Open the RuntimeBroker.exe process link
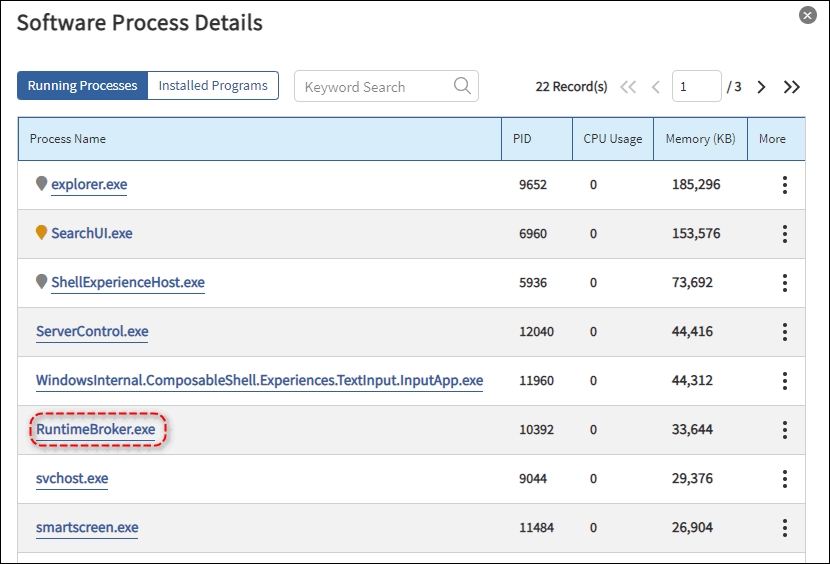This screenshot has height=564, width=830. point(96,430)
